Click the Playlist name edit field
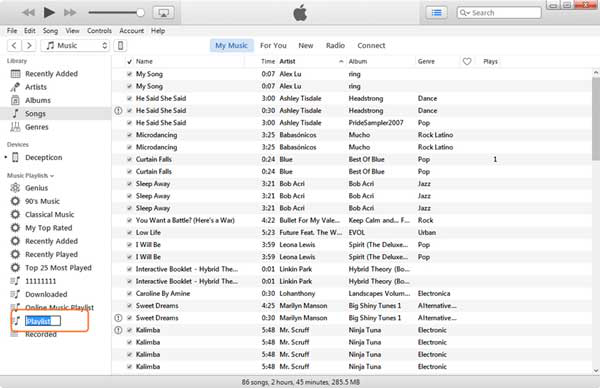 tap(43, 321)
